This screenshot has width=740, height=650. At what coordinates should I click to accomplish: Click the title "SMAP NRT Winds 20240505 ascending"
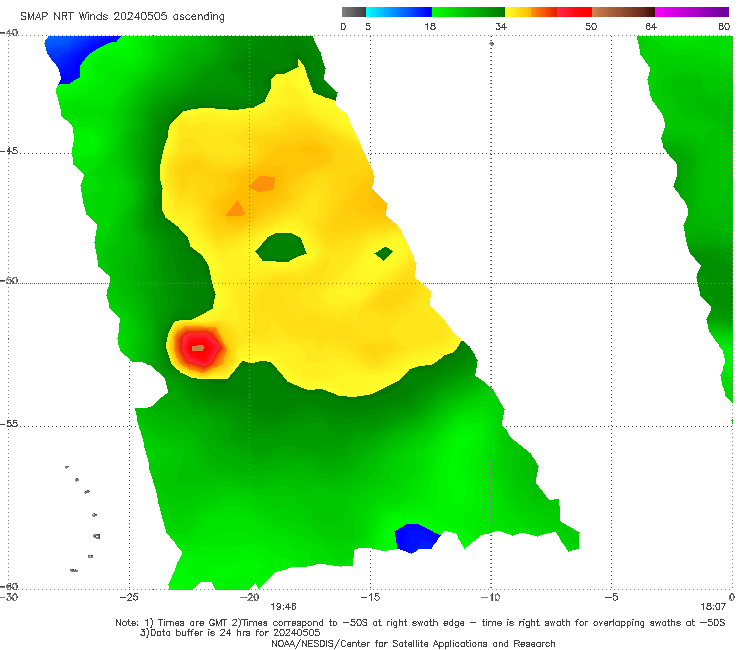point(122,16)
